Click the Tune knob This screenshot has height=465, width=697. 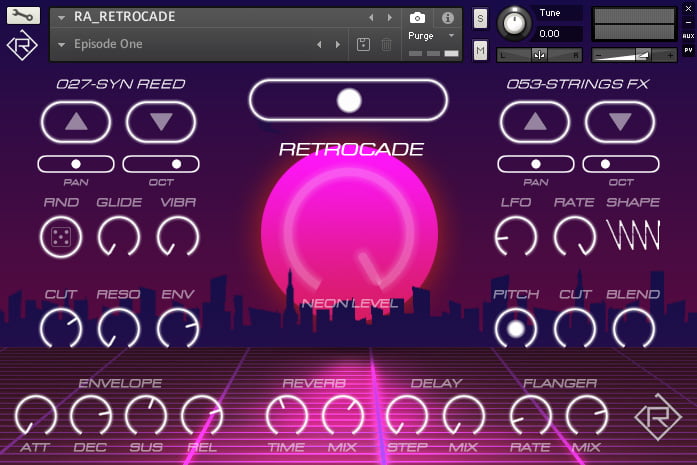coord(515,22)
